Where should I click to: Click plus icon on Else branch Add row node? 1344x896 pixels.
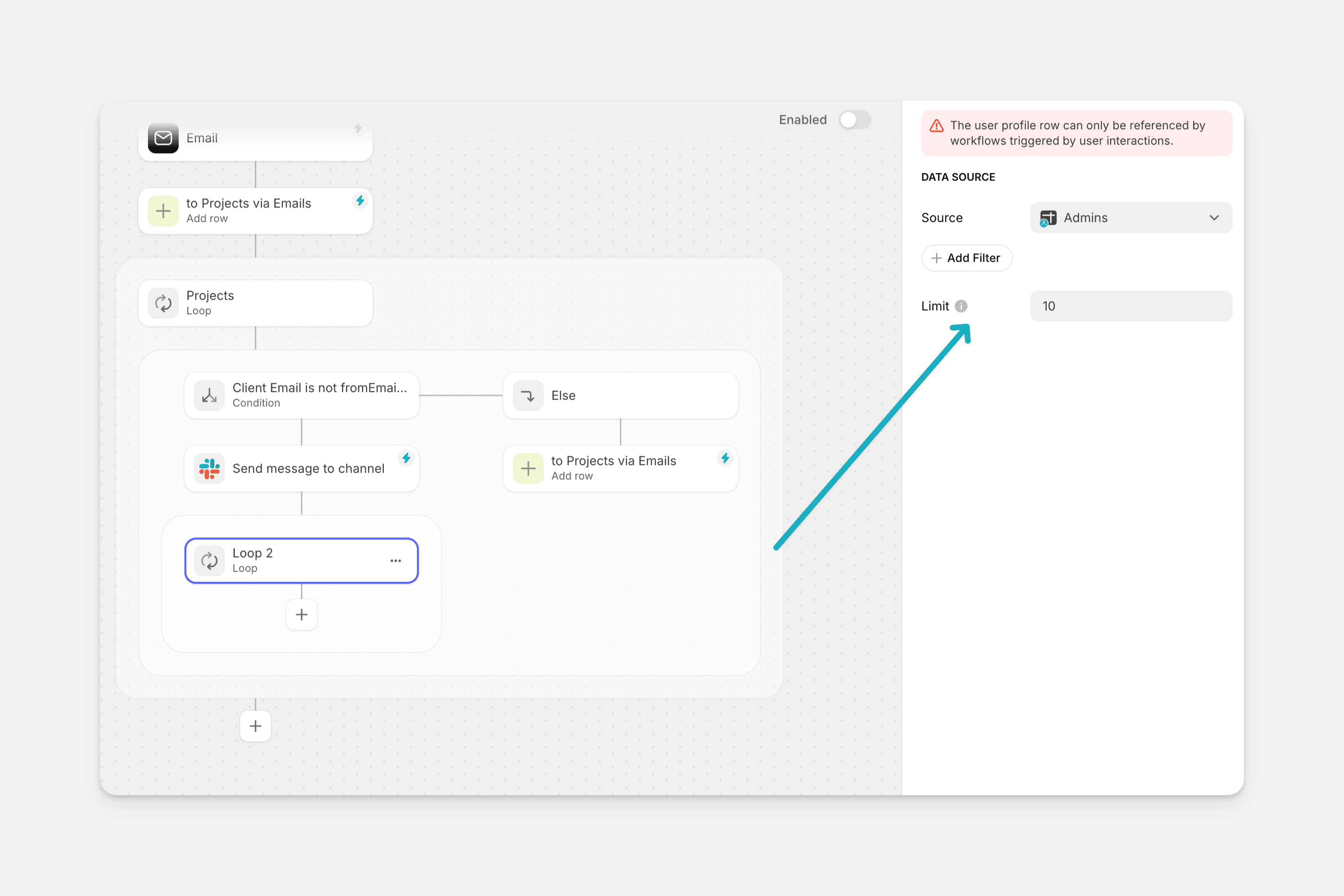pyautogui.click(x=528, y=468)
